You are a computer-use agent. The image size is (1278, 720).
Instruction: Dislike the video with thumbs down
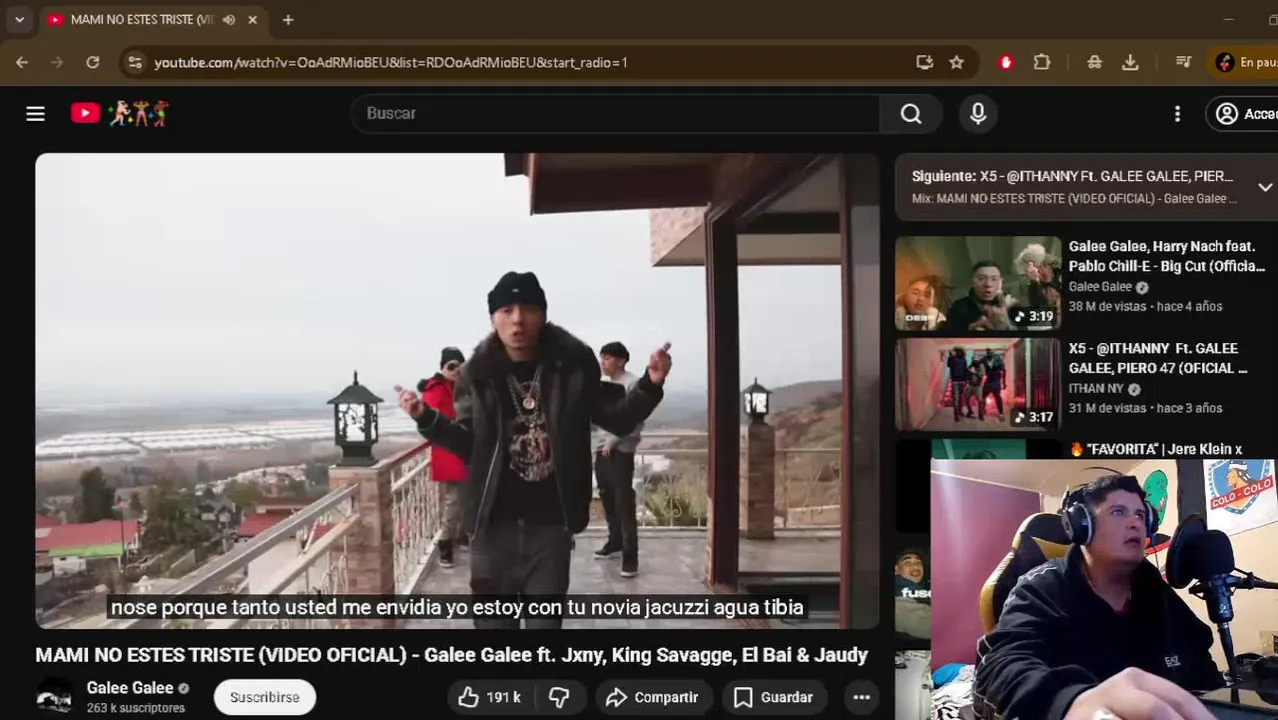click(x=559, y=697)
